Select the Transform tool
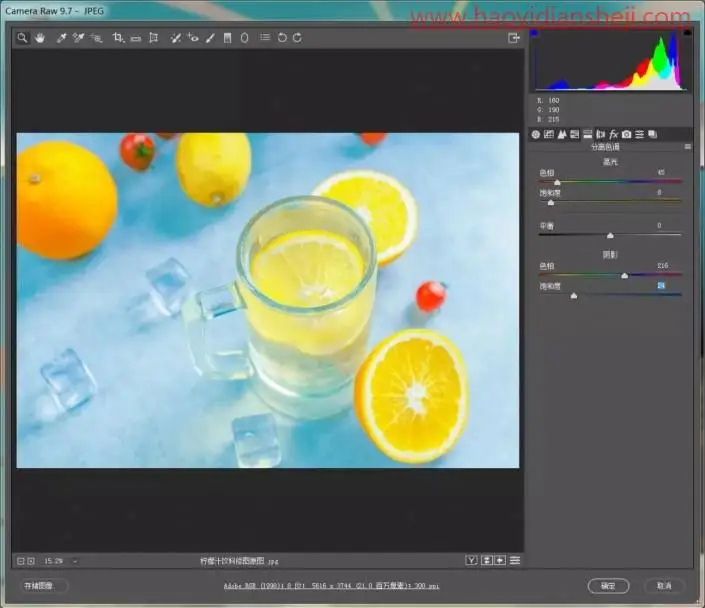This screenshot has width=705, height=608. click(153, 38)
